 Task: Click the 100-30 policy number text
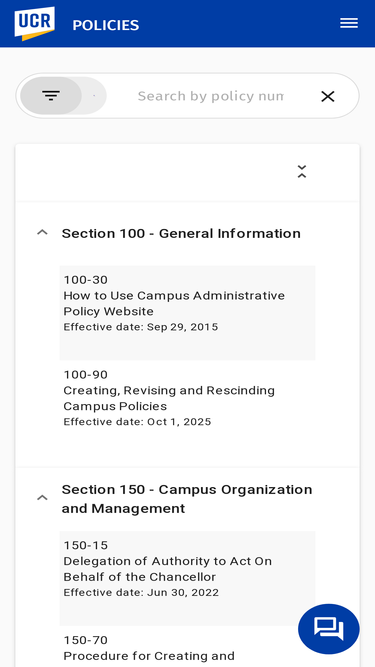click(x=85, y=280)
